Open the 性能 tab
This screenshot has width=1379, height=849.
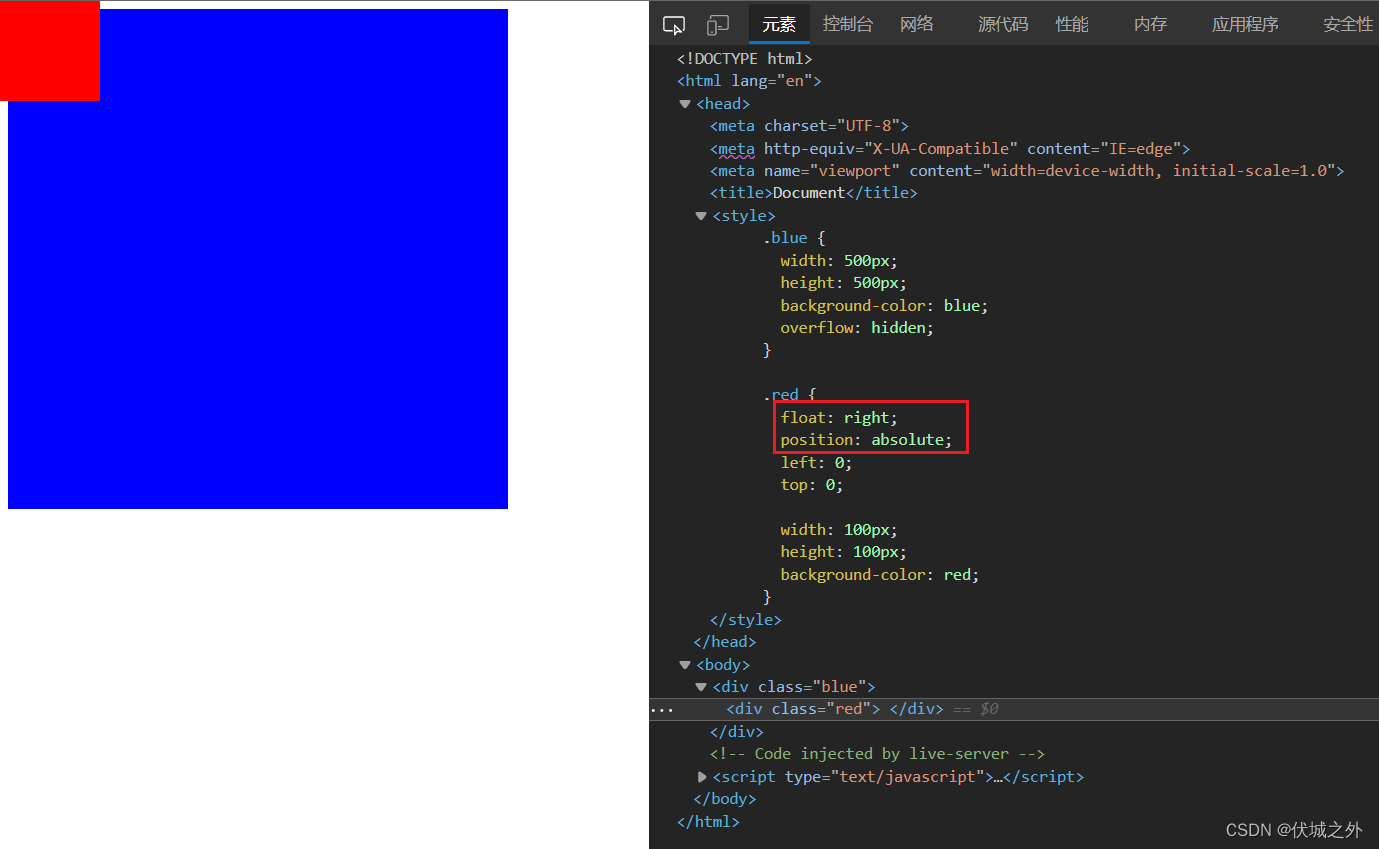pyautogui.click(x=1072, y=25)
